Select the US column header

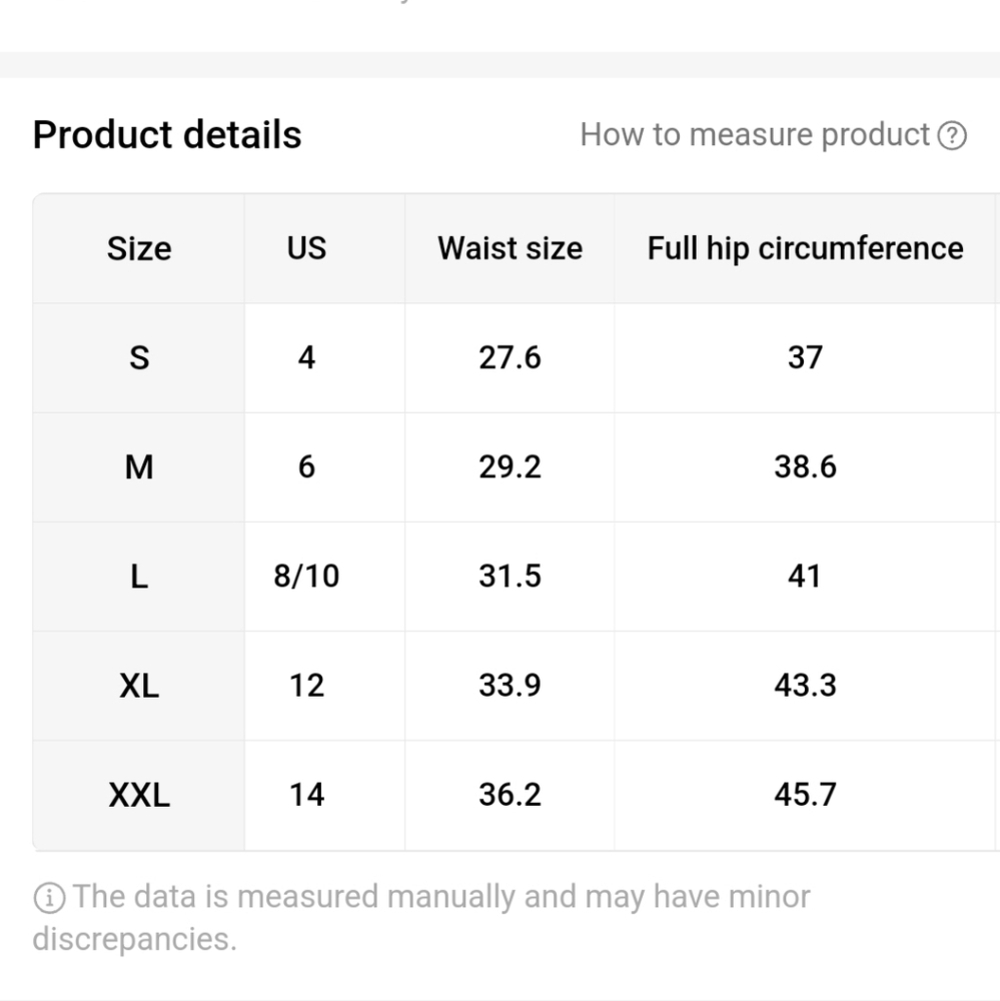[306, 248]
